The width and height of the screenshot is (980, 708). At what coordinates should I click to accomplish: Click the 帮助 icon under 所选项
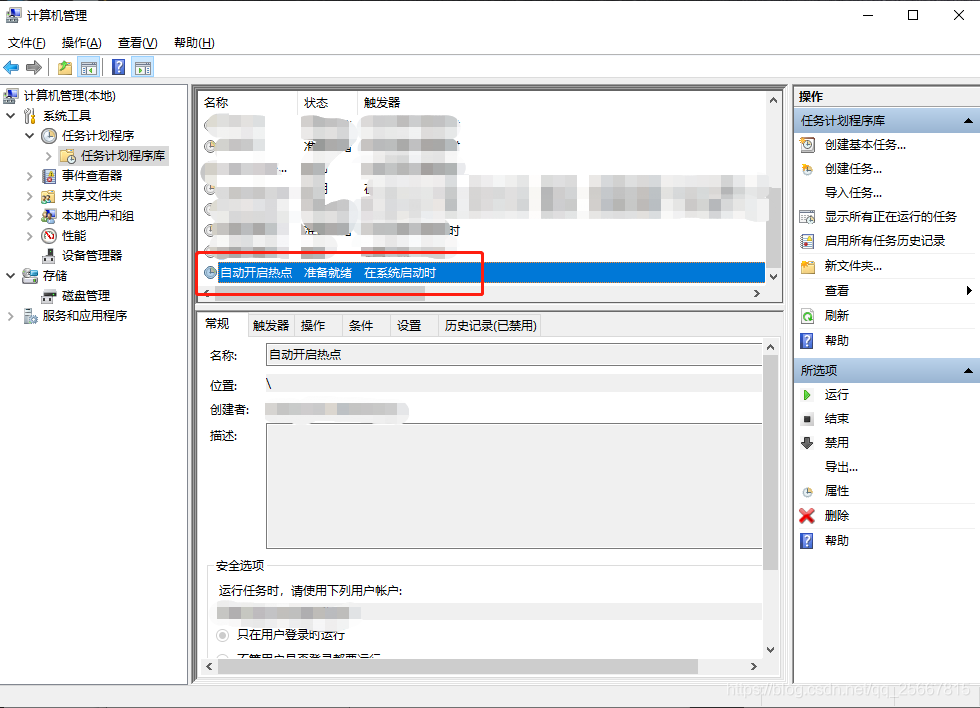(x=807, y=541)
